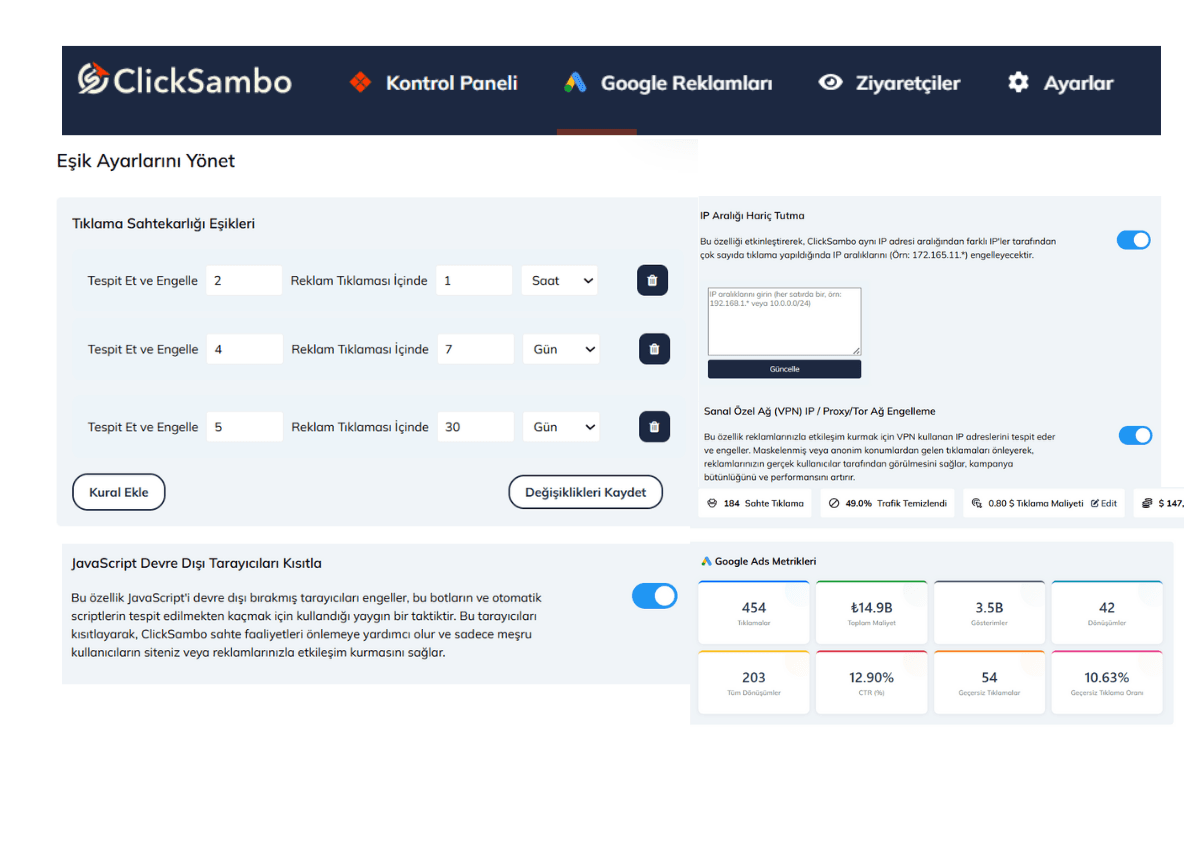Open the Gün dropdown for the 7-day rule
Viewport: 1184px width, 864px height.
(560, 348)
